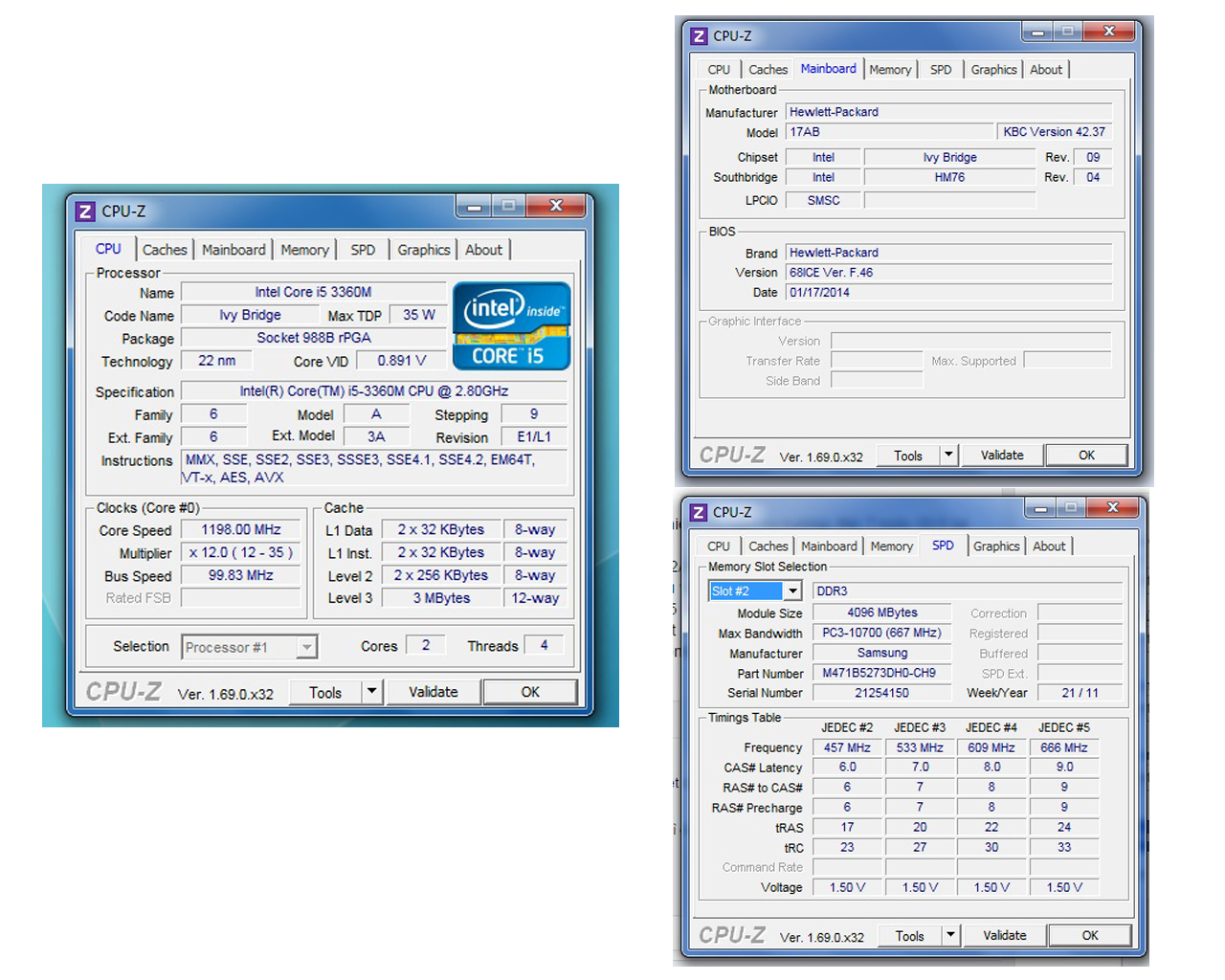
Task: Open Tools dropdown arrow in Mainboard window
Action: click(948, 456)
